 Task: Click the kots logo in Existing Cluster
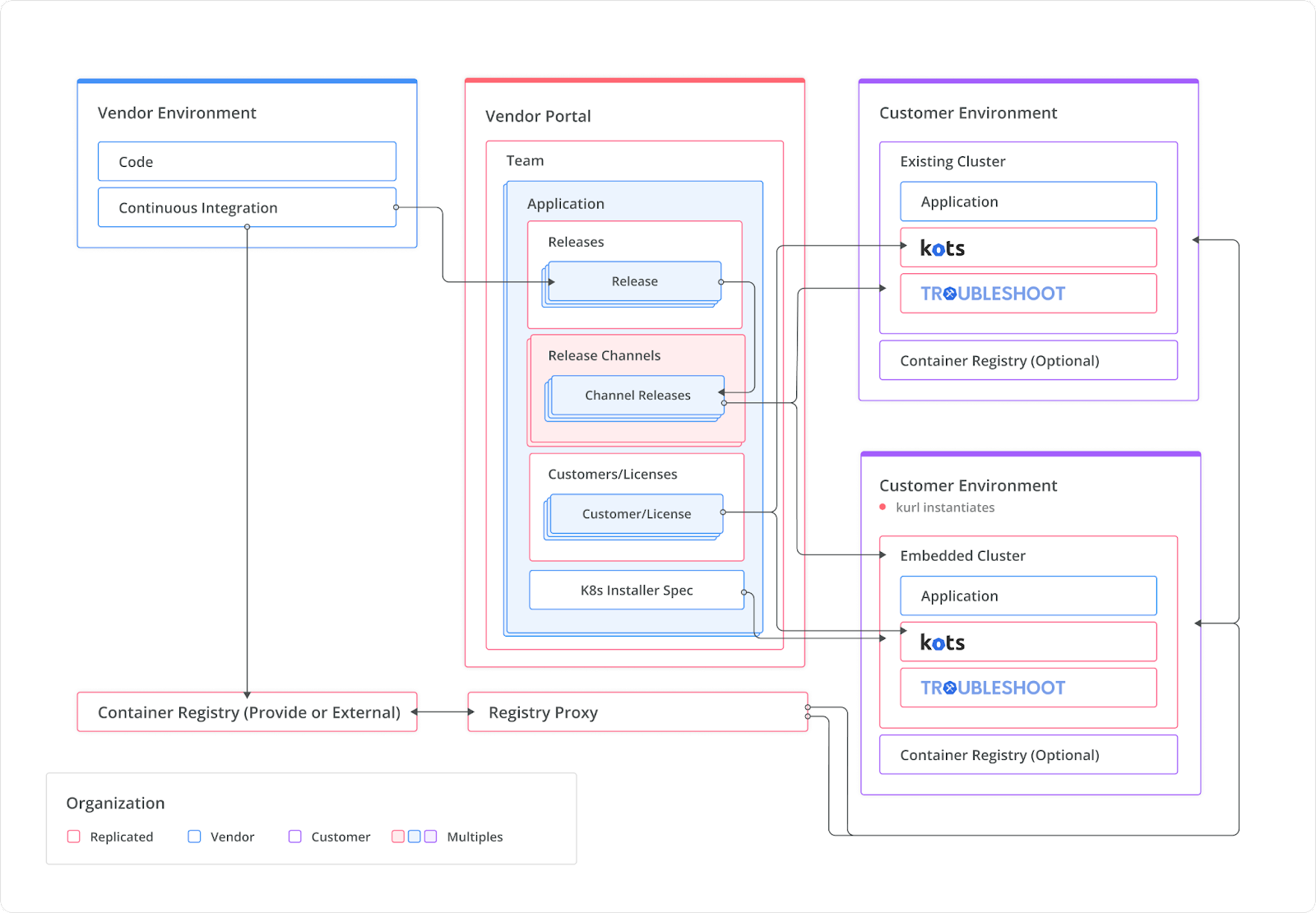941,247
